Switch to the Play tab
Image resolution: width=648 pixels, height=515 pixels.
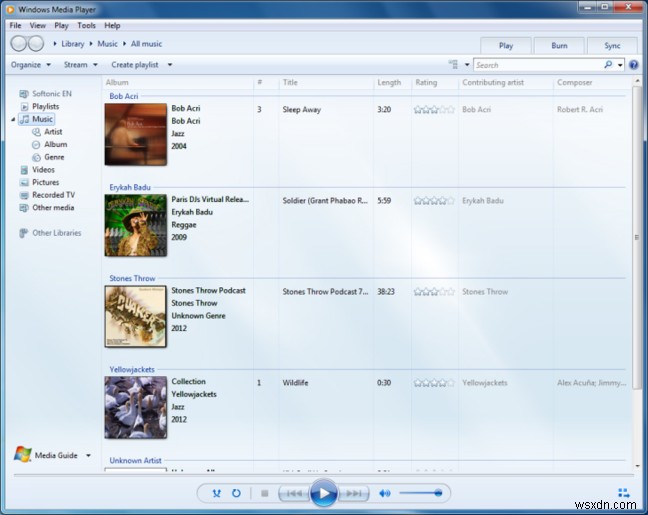pos(506,46)
